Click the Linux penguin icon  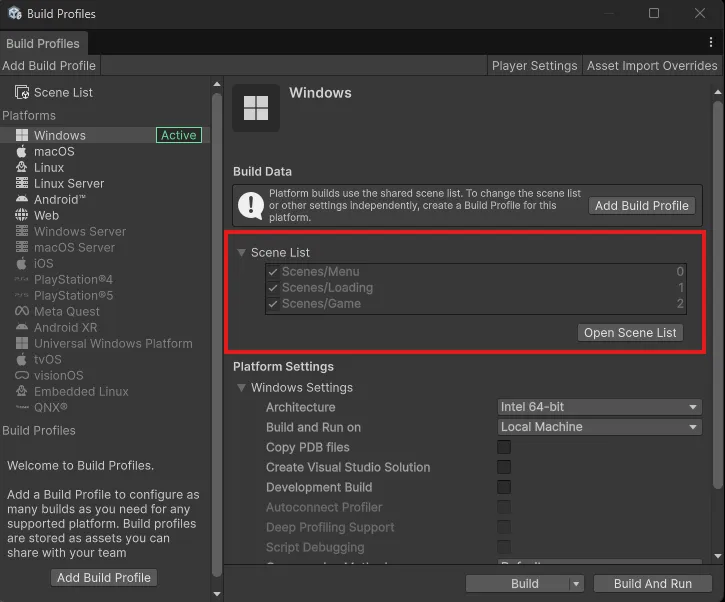[22, 167]
